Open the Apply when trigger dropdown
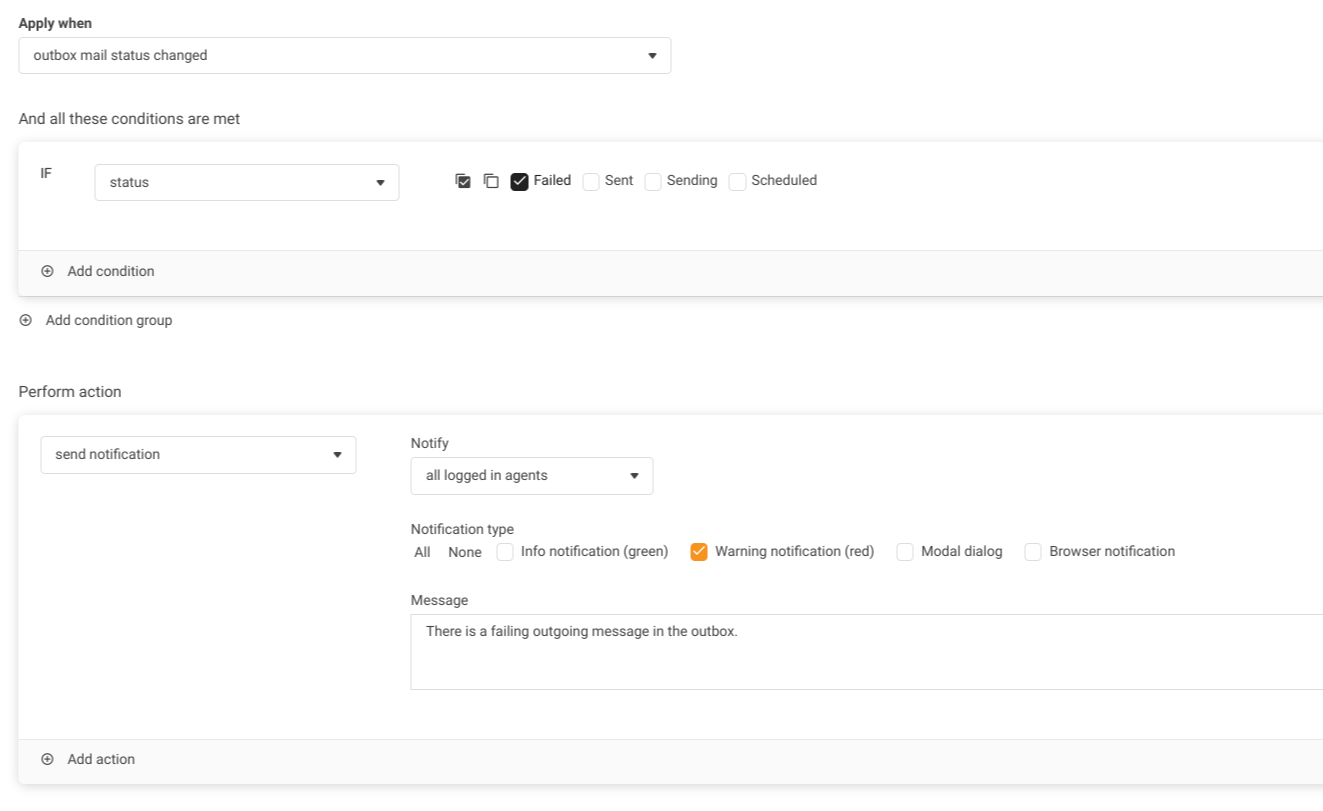Screen dimensions: 1323x811 [x=344, y=56]
